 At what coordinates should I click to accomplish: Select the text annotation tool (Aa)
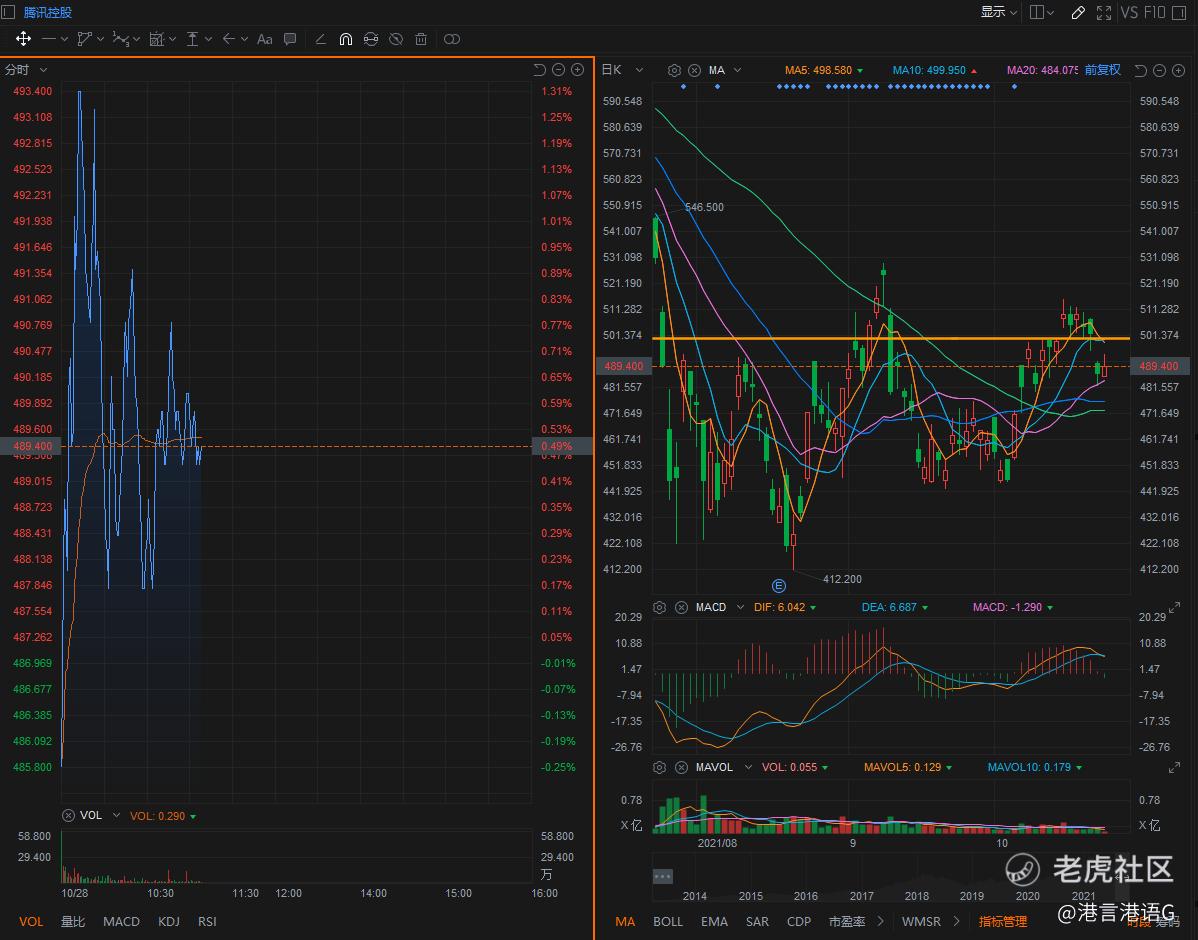(x=264, y=39)
